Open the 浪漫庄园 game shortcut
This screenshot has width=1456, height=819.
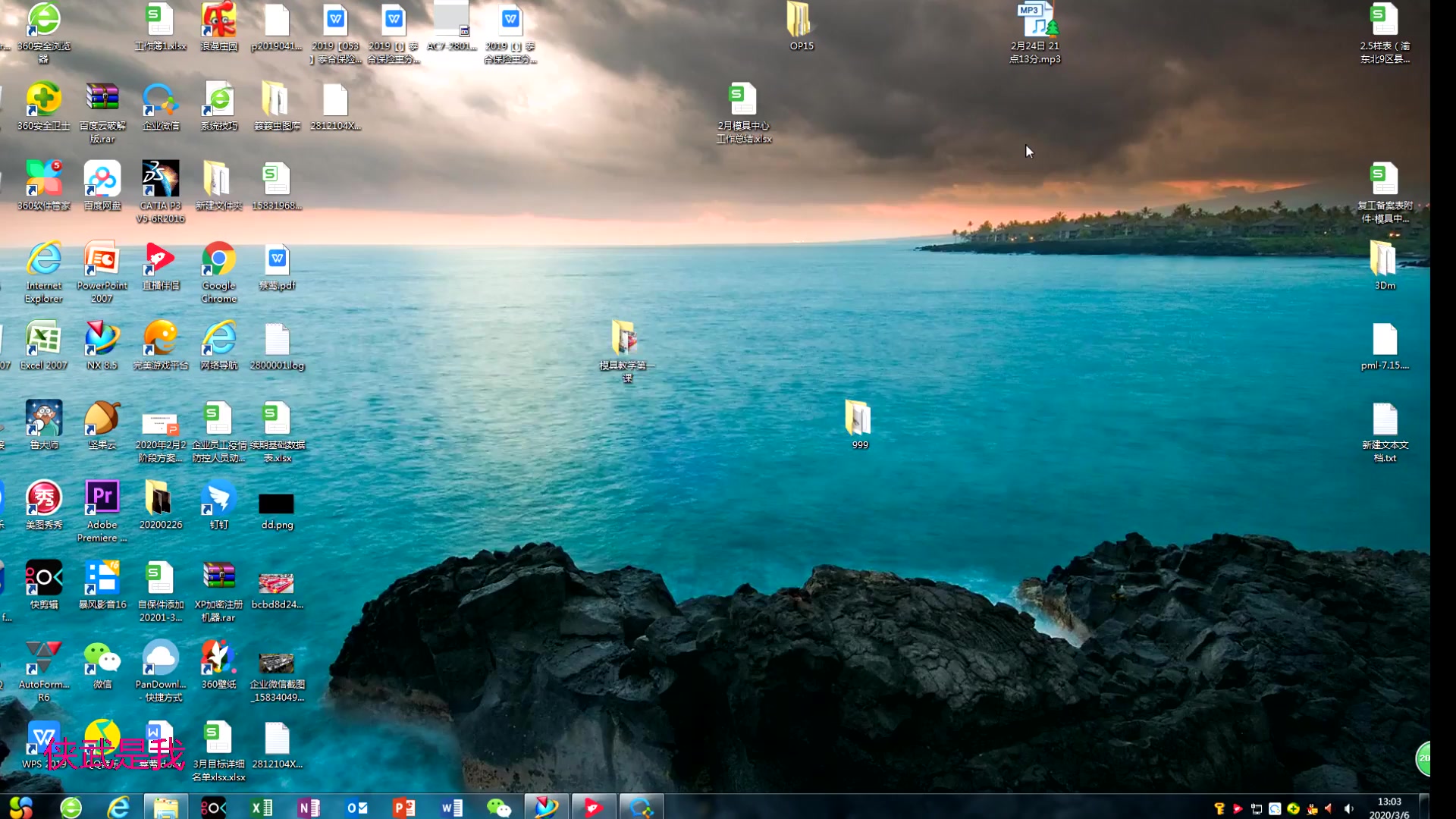(219, 27)
